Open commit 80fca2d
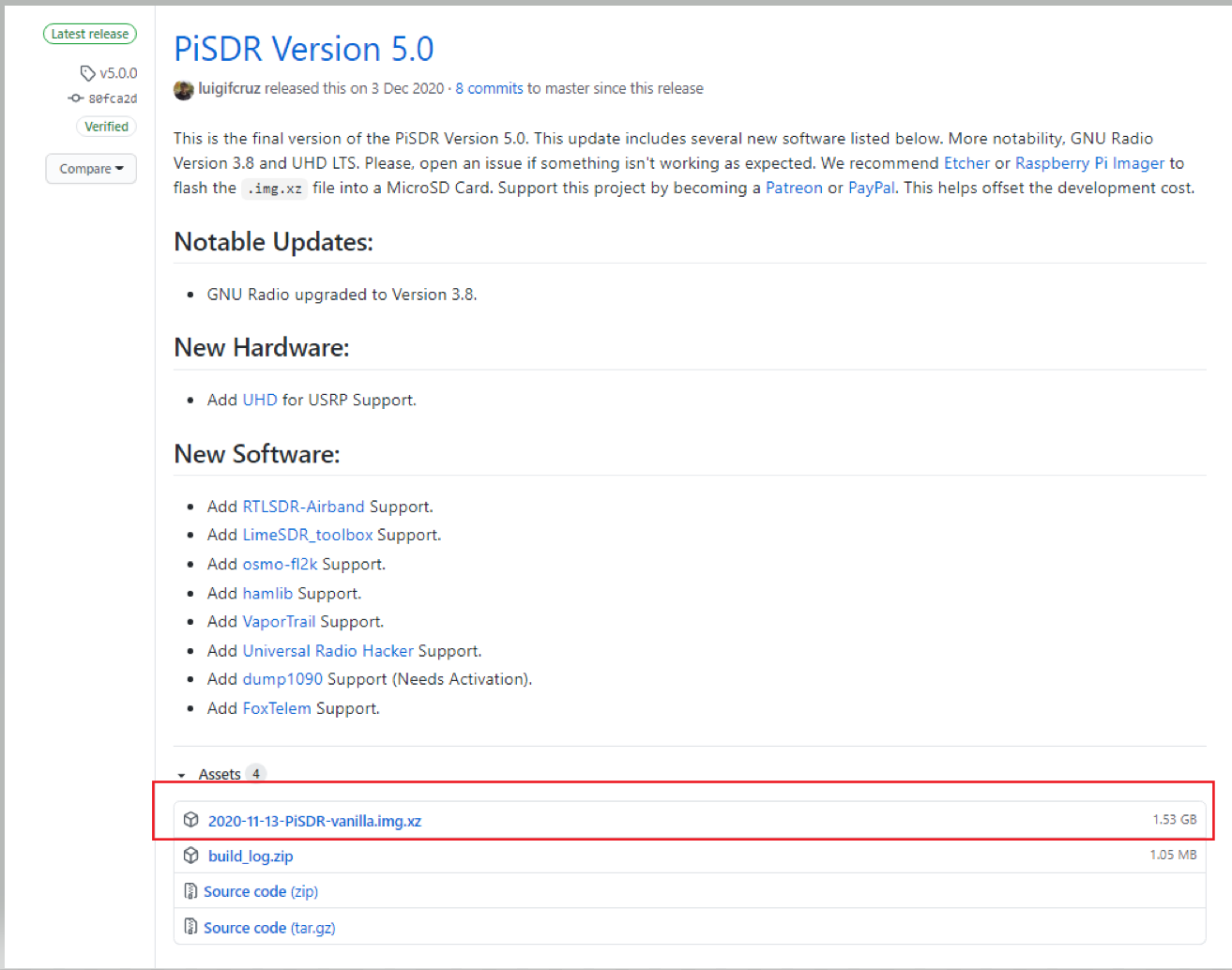The width and height of the screenshot is (1232, 970). (x=113, y=99)
